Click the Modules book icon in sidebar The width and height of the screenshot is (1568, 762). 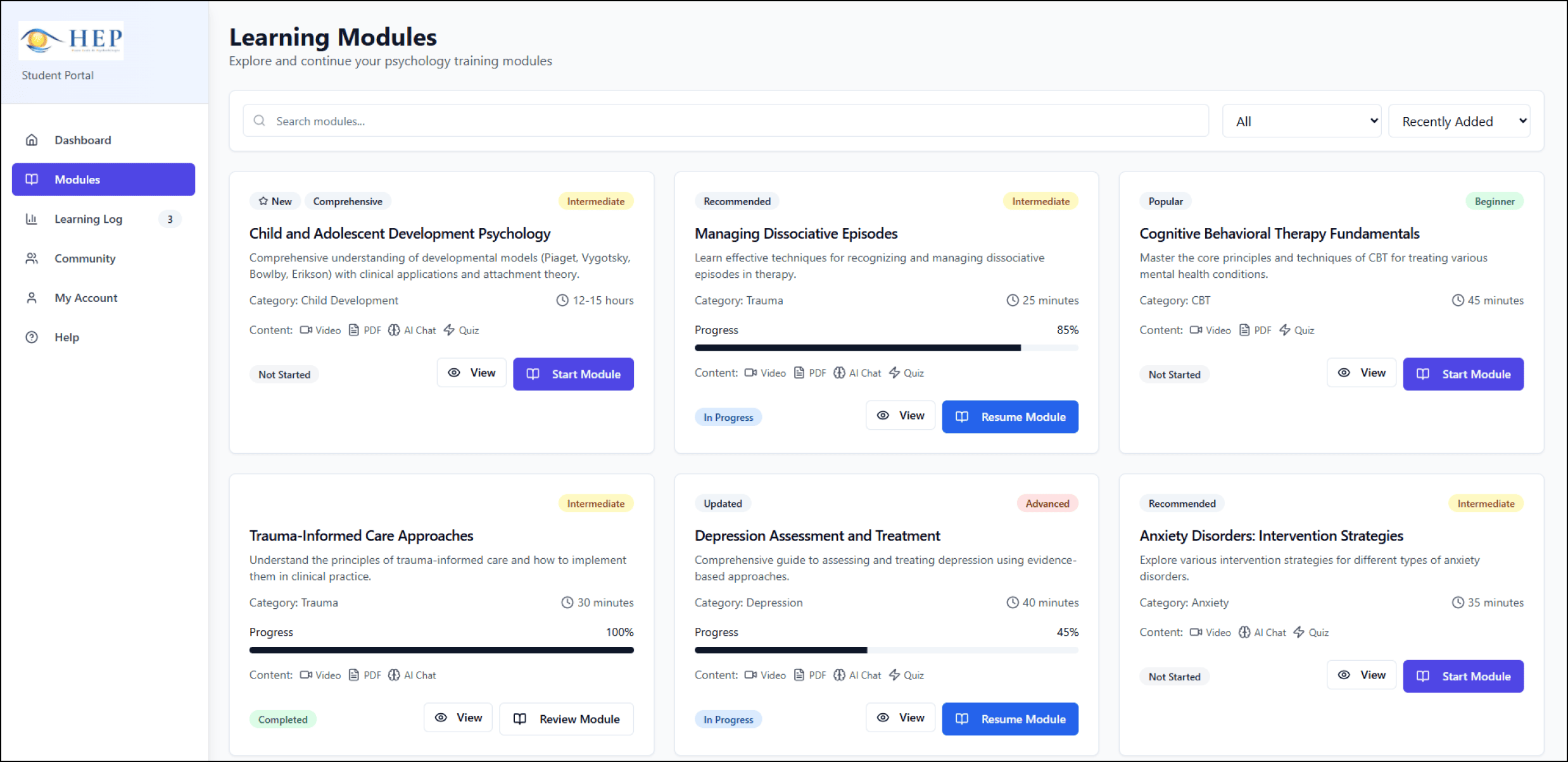(x=32, y=179)
